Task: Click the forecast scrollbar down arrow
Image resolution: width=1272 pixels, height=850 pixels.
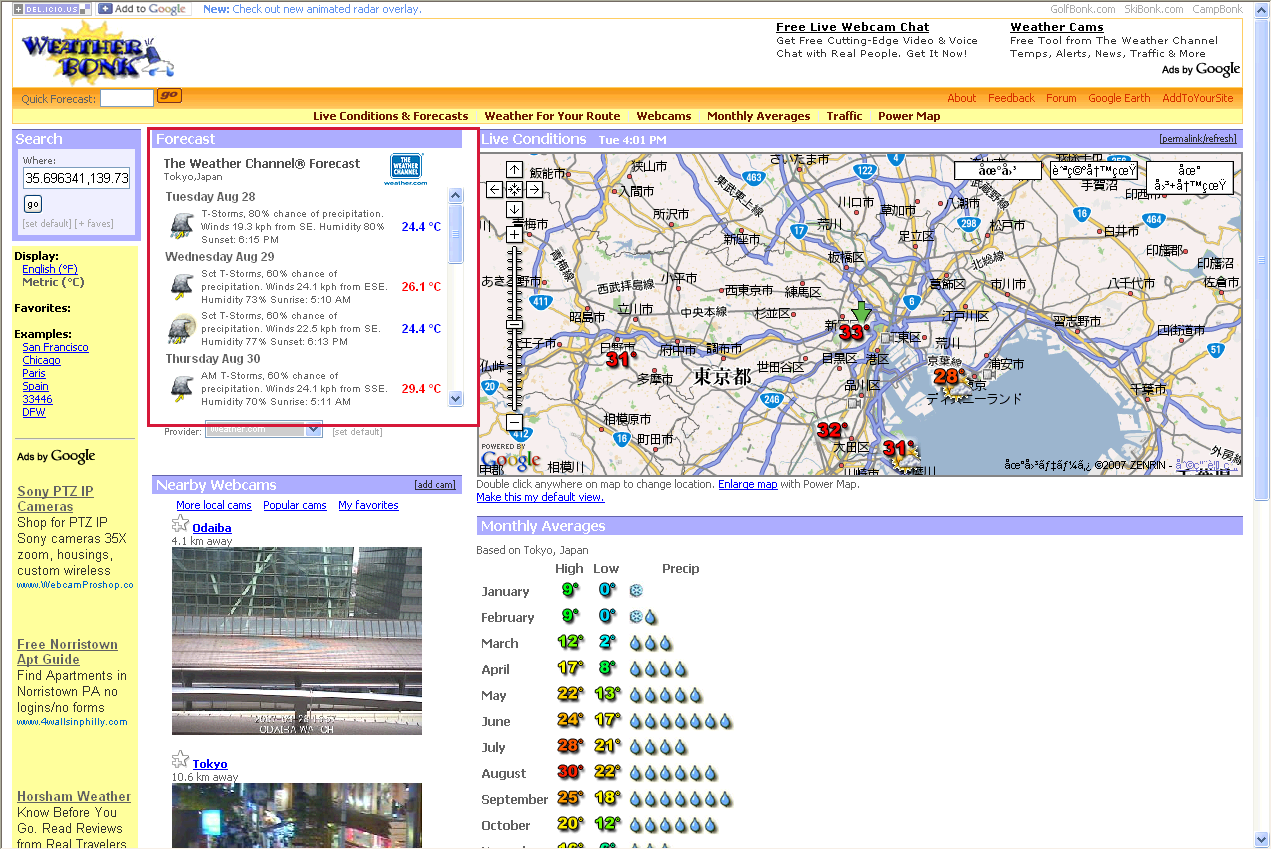Action: coord(456,398)
